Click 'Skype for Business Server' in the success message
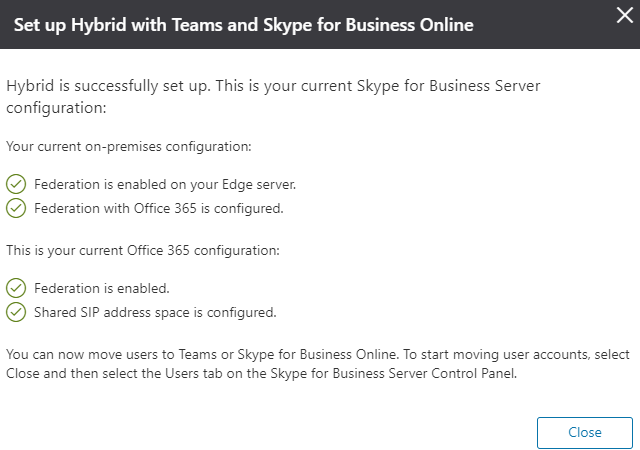Viewport: 640px width, 450px height. click(449, 86)
